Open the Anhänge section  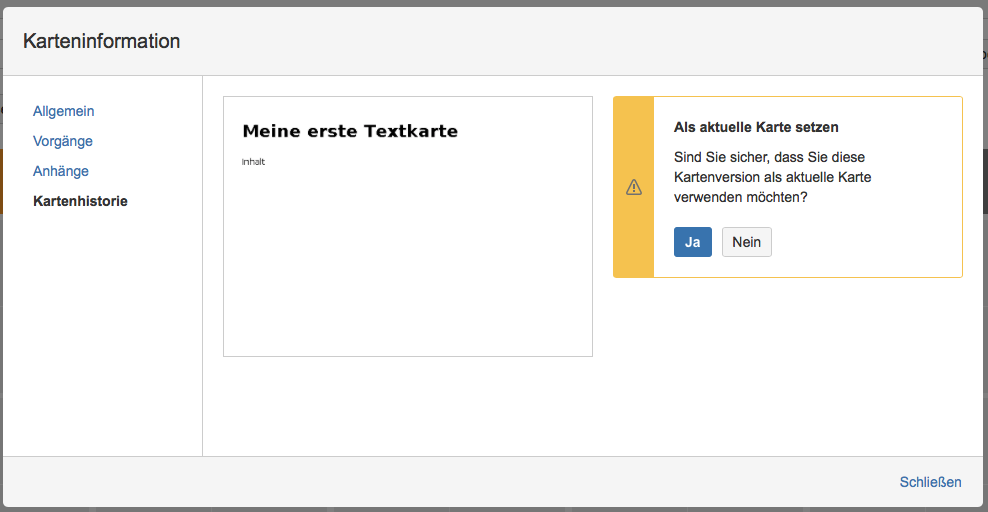[61, 171]
